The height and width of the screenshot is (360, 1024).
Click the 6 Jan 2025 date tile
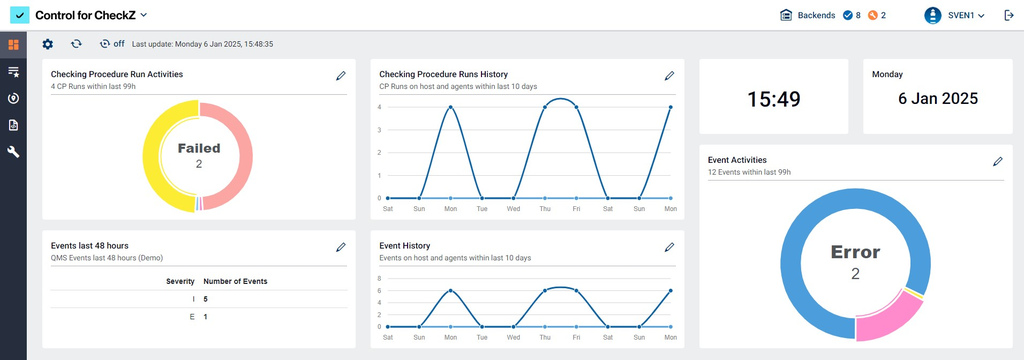click(938, 97)
